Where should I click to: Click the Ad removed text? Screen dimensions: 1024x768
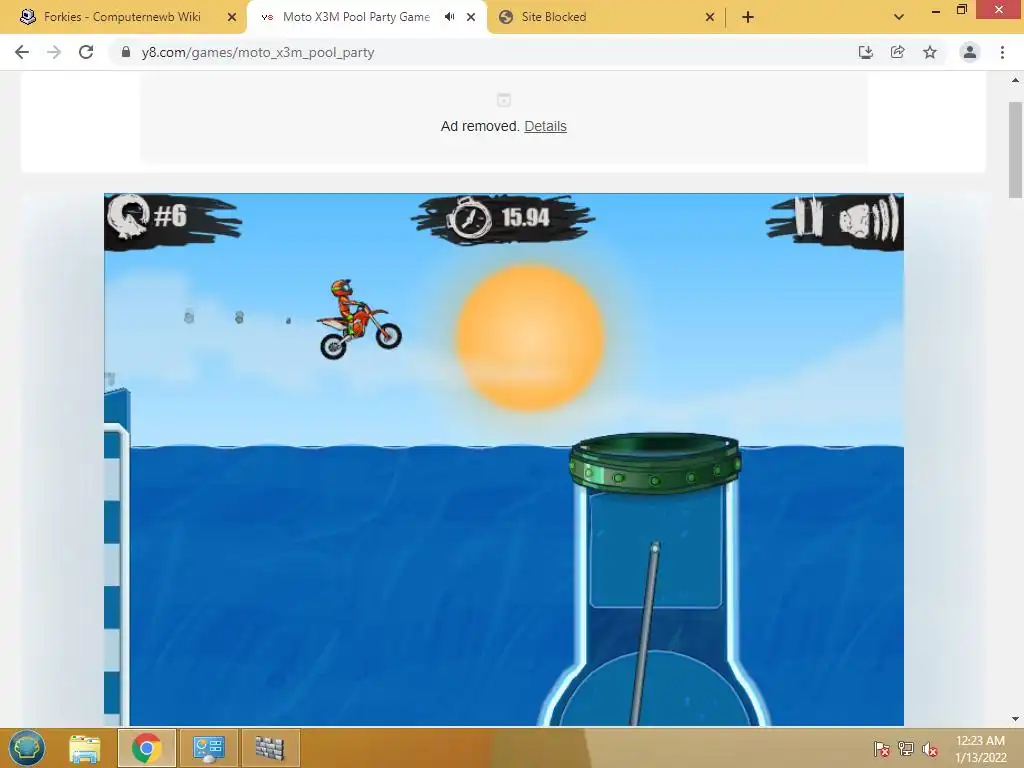click(x=480, y=126)
